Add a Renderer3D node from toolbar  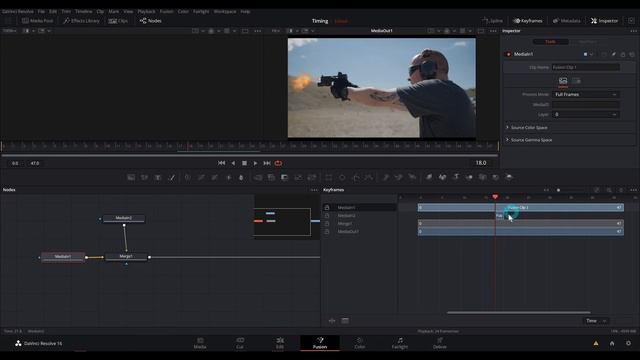pos(509,177)
